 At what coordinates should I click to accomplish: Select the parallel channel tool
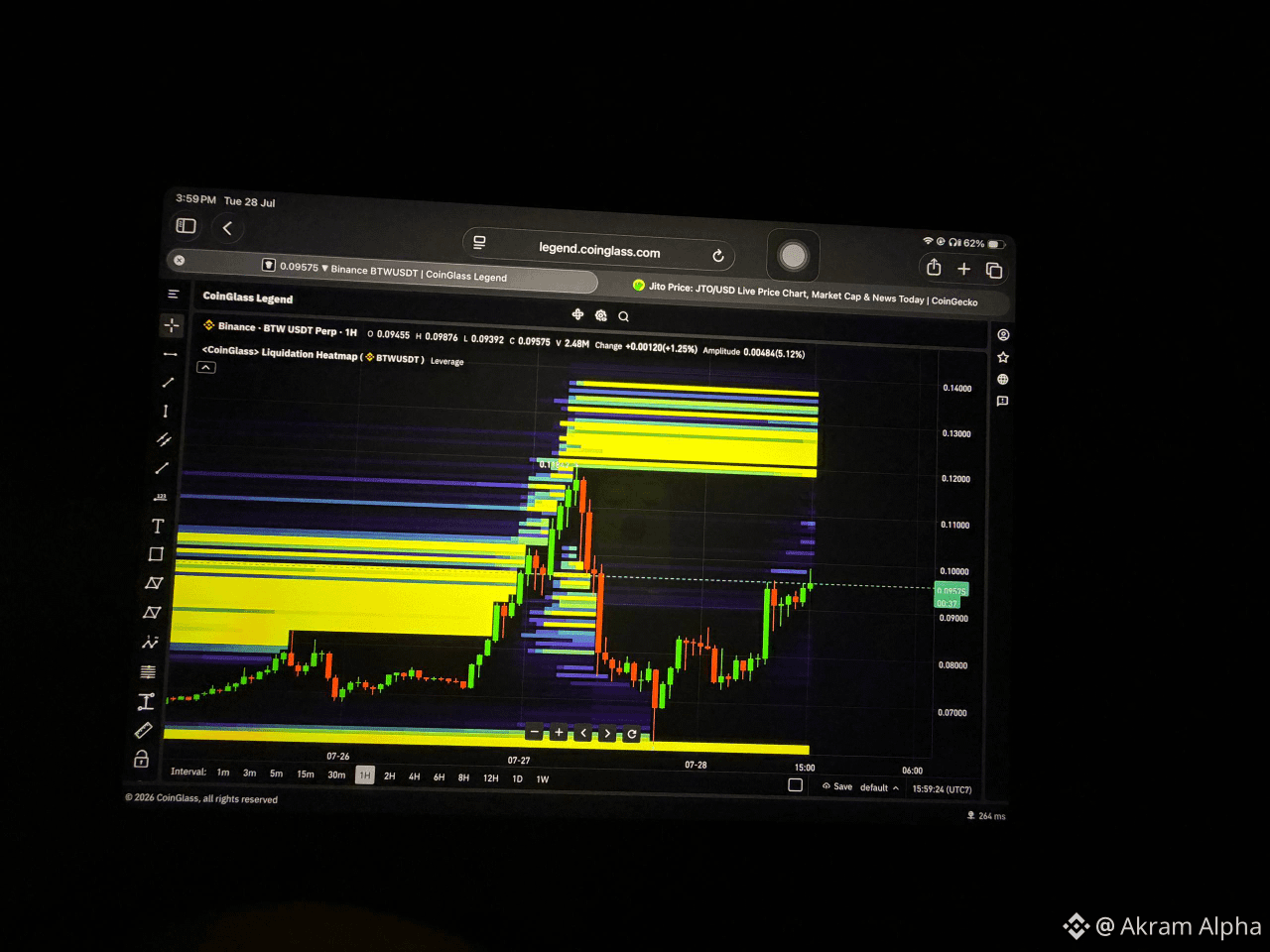[x=164, y=439]
